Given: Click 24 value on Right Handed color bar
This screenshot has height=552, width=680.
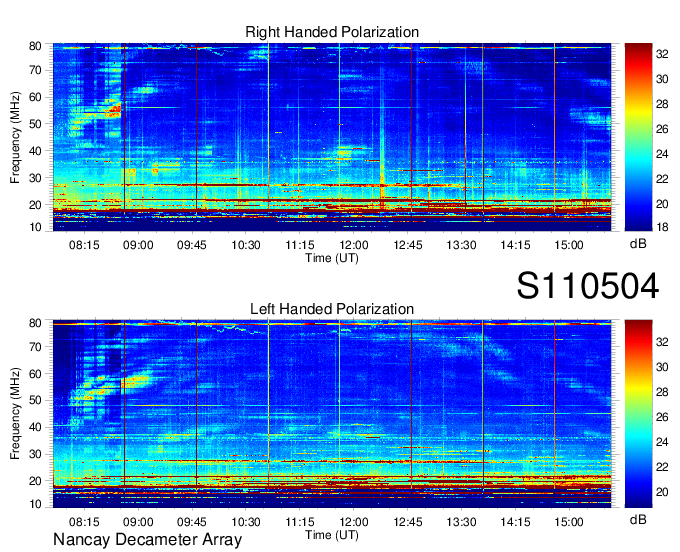Looking at the screenshot, I should point(662,154).
